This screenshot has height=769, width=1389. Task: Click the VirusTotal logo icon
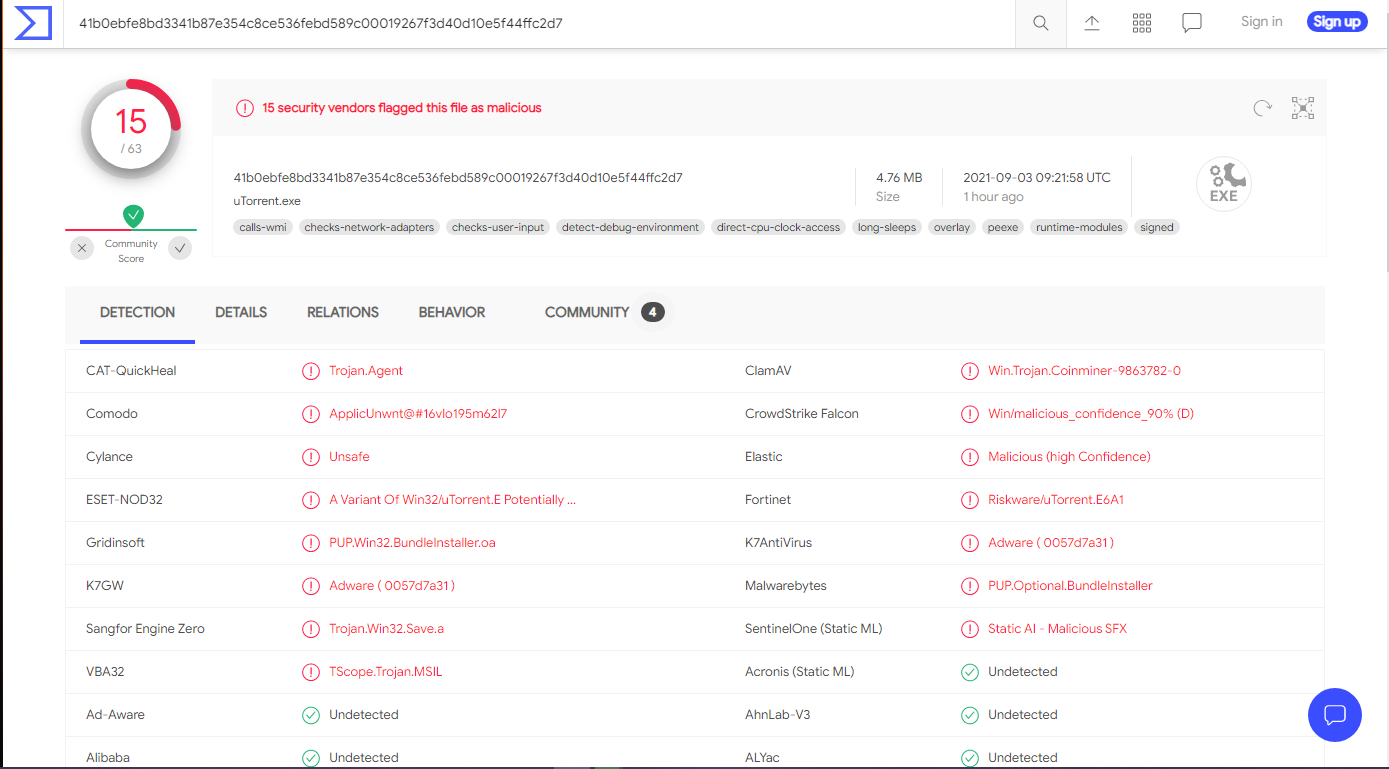coord(33,23)
